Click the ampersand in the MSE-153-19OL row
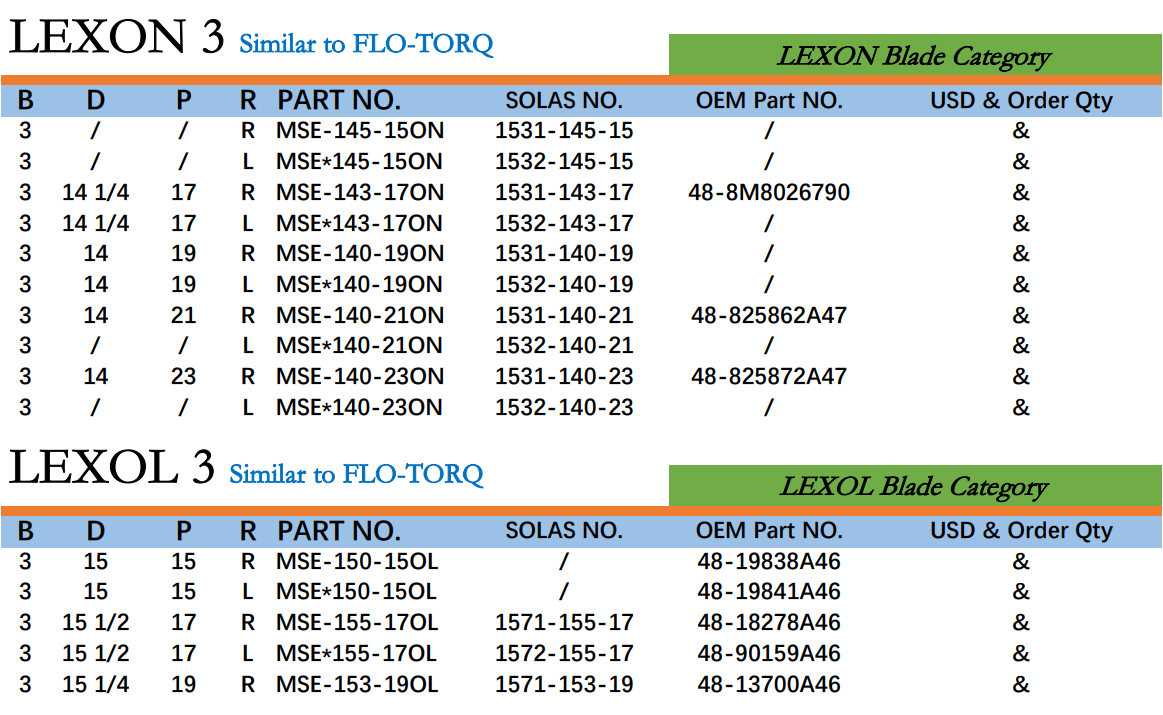 (1021, 685)
